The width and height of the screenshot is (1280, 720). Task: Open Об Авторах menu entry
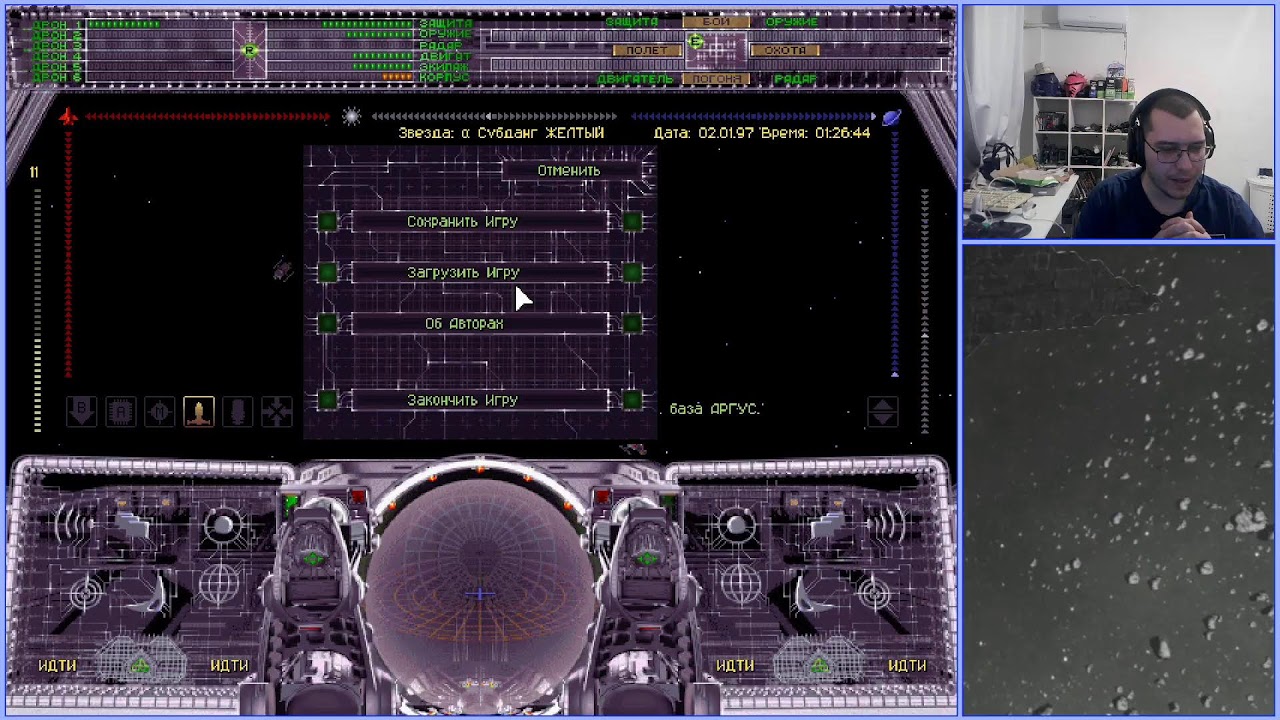point(480,323)
